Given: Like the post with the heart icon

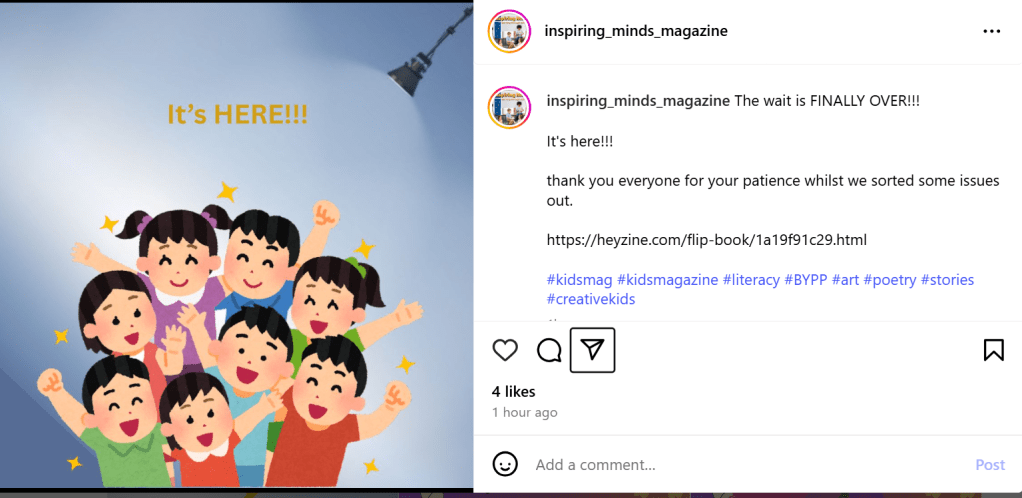Looking at the screenshot, I should click(505, 351).
